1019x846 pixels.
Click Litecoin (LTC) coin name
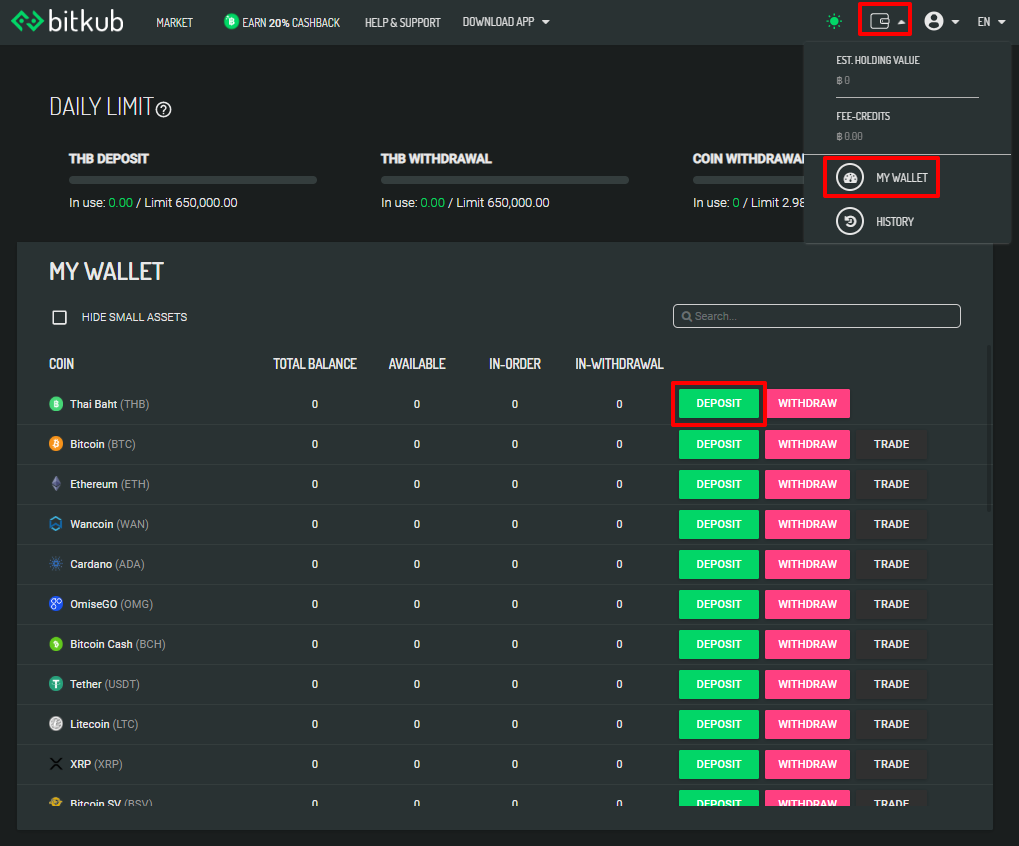104,724
